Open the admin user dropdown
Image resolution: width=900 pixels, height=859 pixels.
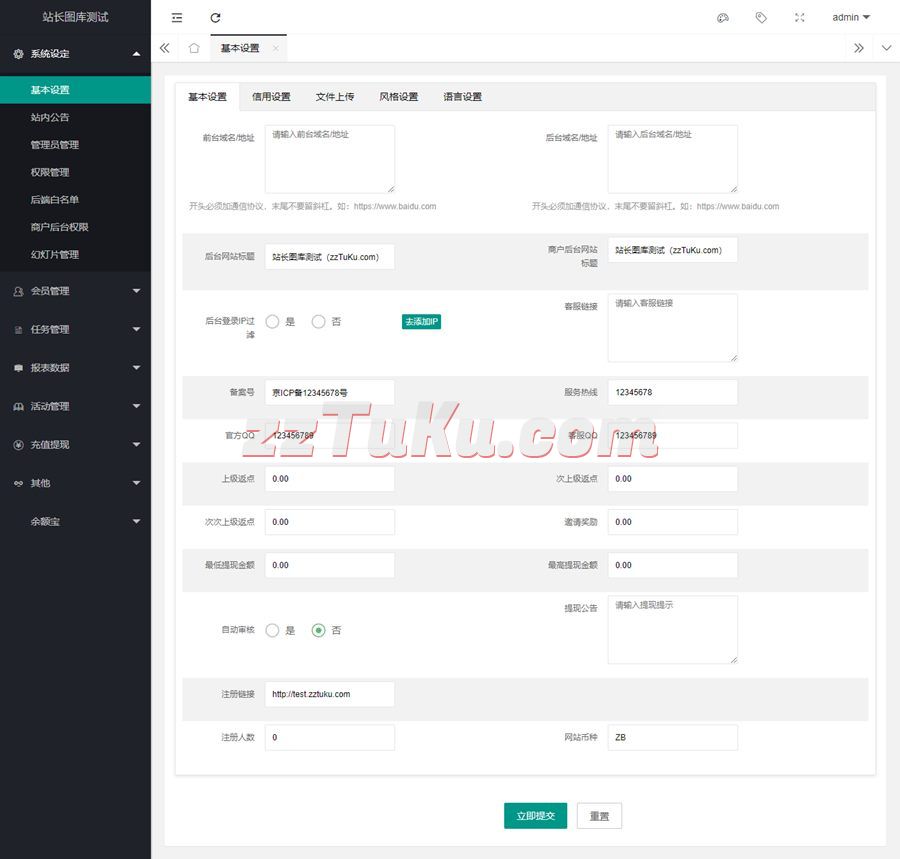(851, 18)
